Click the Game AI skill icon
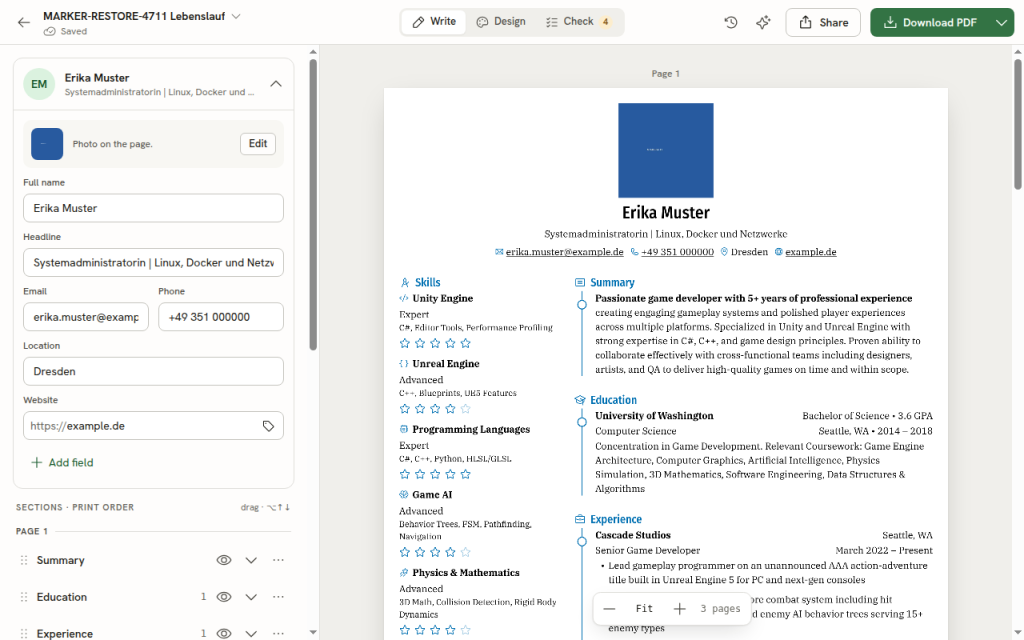This screenshot has width=1024, height=640. pos(404,494)
